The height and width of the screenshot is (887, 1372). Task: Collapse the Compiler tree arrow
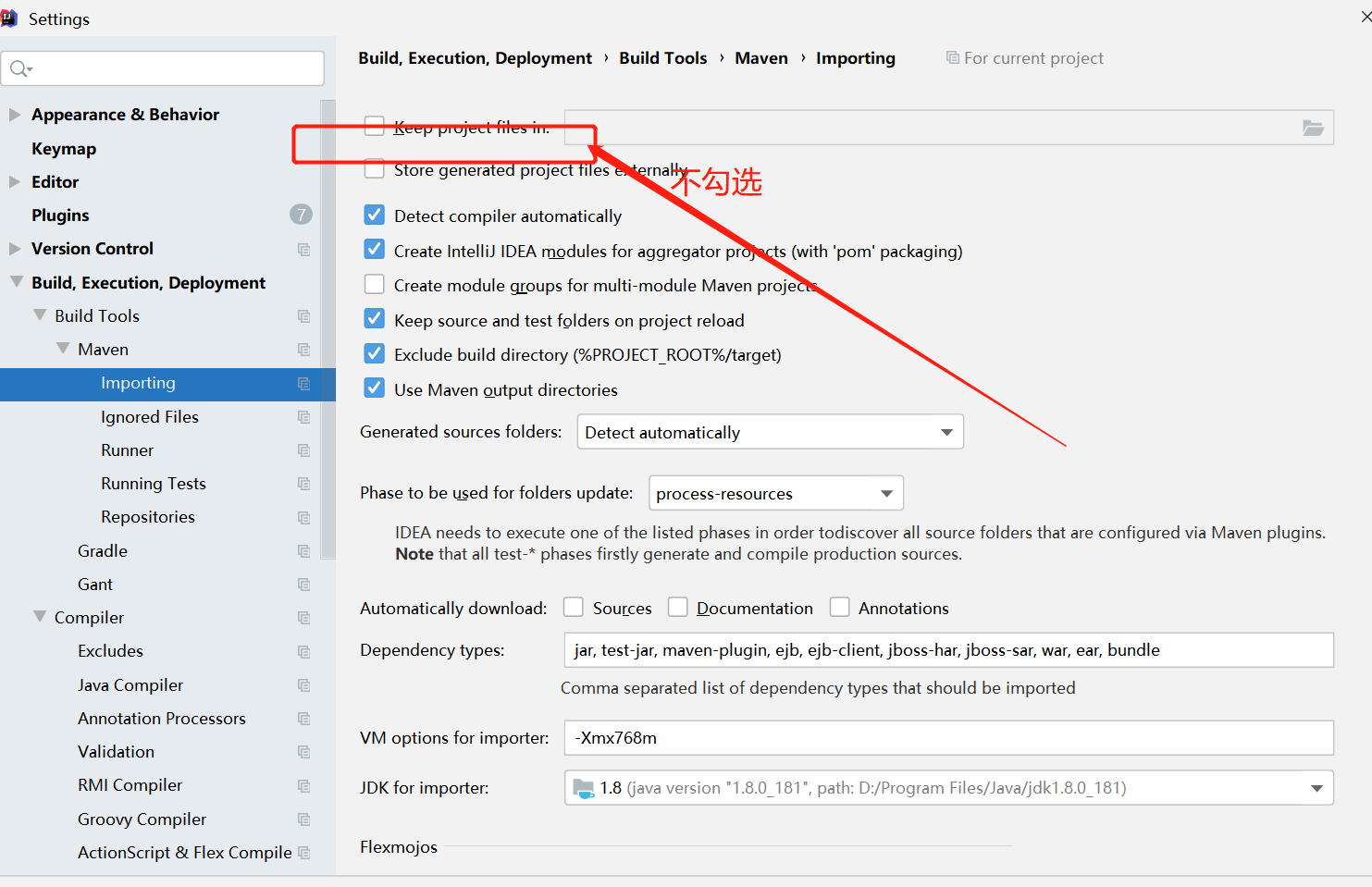(x=39, y=617)
